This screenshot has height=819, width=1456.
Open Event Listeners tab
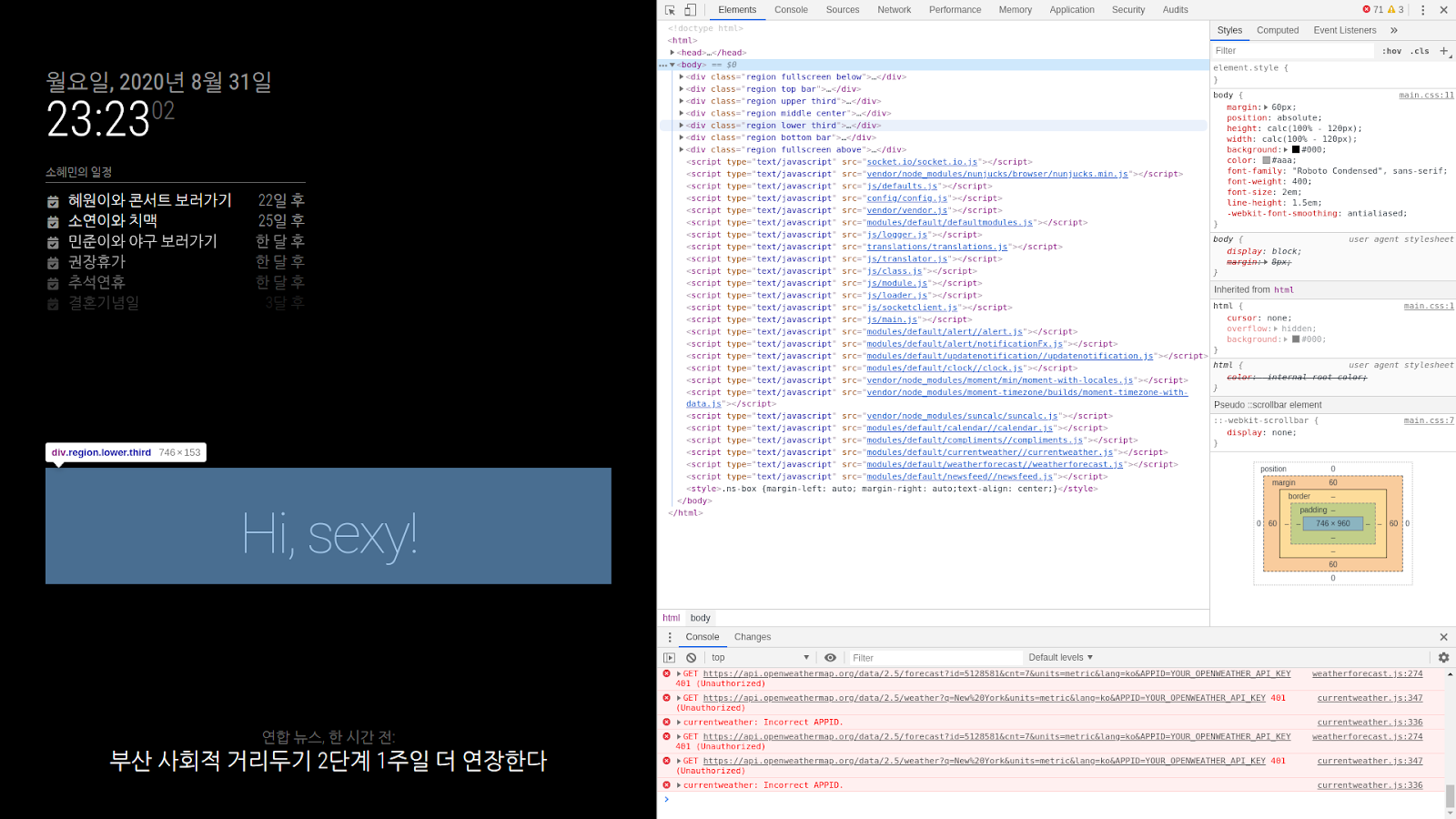pos(1344,30)
